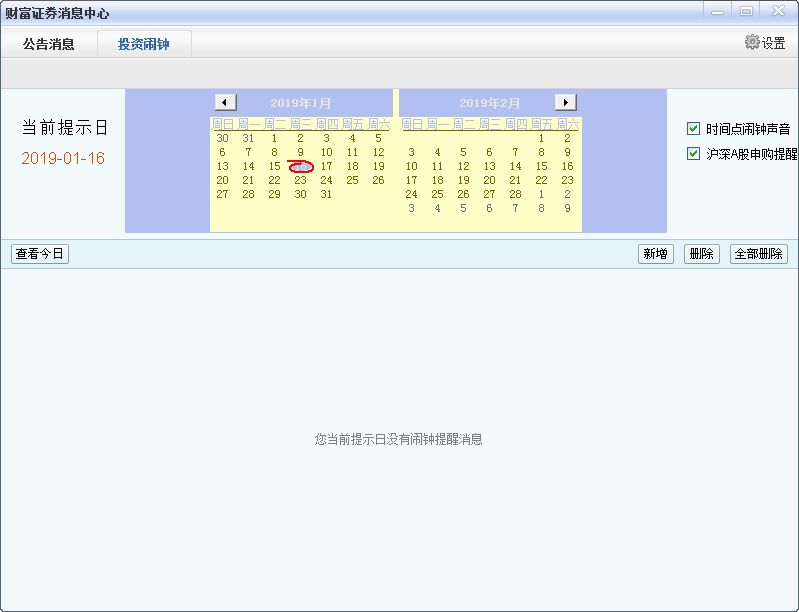799x612 pixels.
Task: Switch to 公告消息 tab
Action: tap(49, 44)
